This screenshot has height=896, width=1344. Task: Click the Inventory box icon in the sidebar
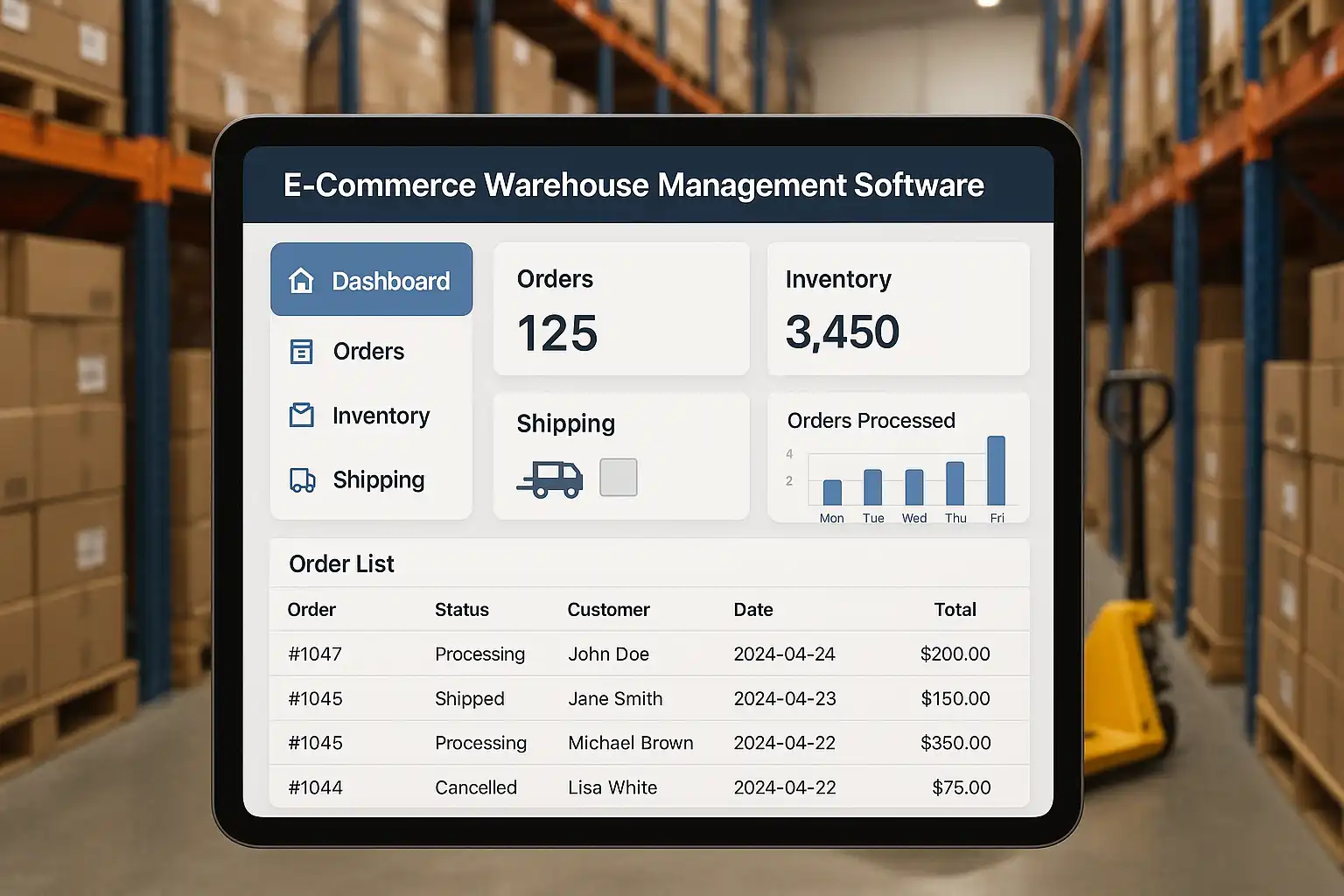coord(302,415)
